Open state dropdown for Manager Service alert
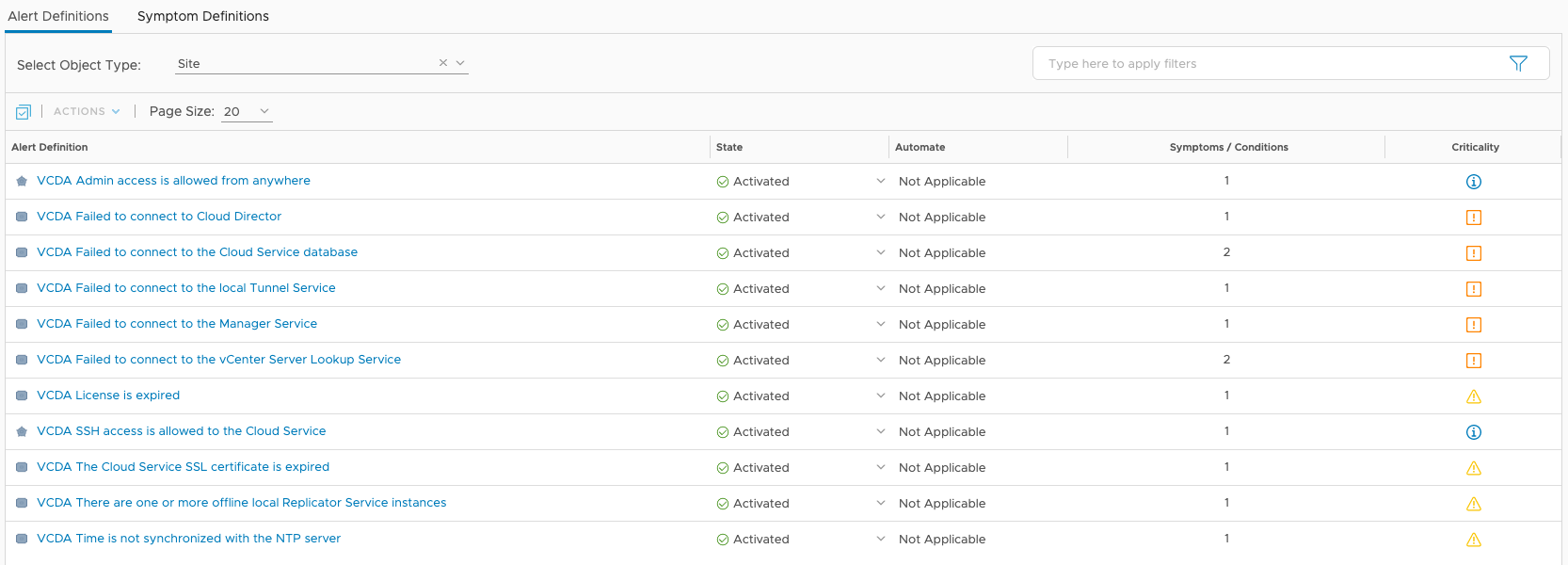1568x565 pixels. 880,324
